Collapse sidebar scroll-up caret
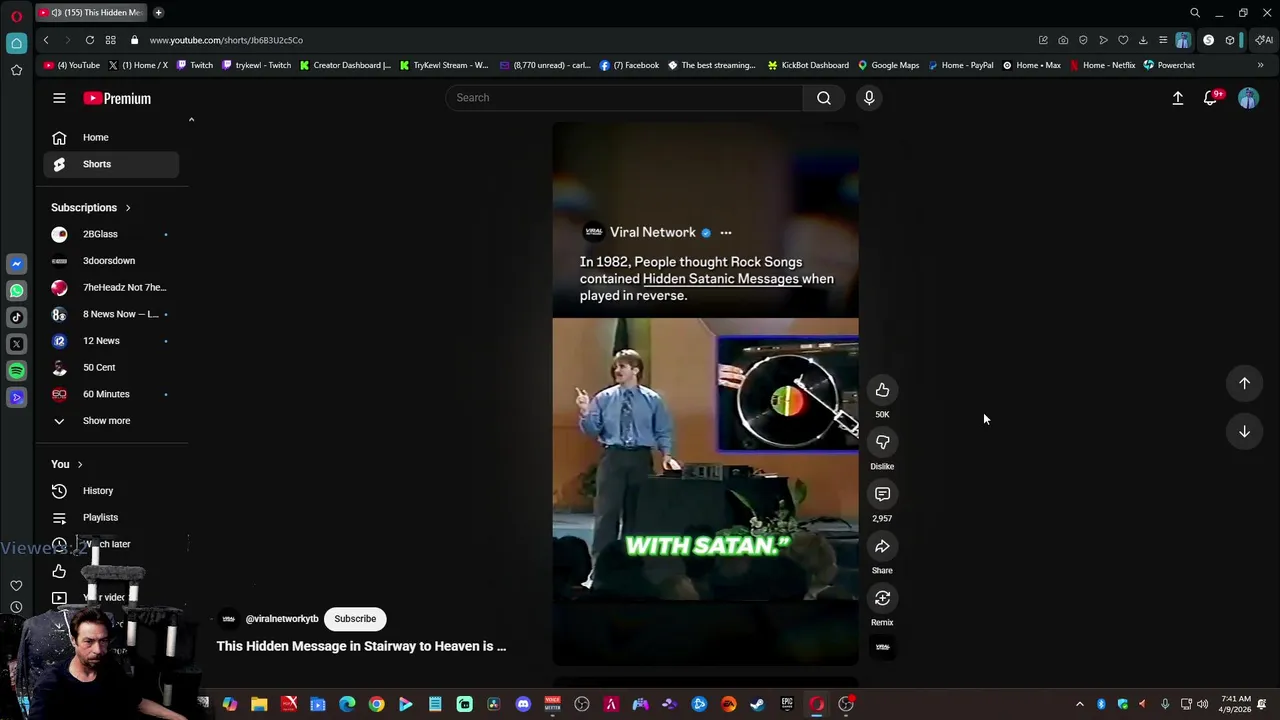Viewport: 1280px width, 720px height. [x=191, y=120]
